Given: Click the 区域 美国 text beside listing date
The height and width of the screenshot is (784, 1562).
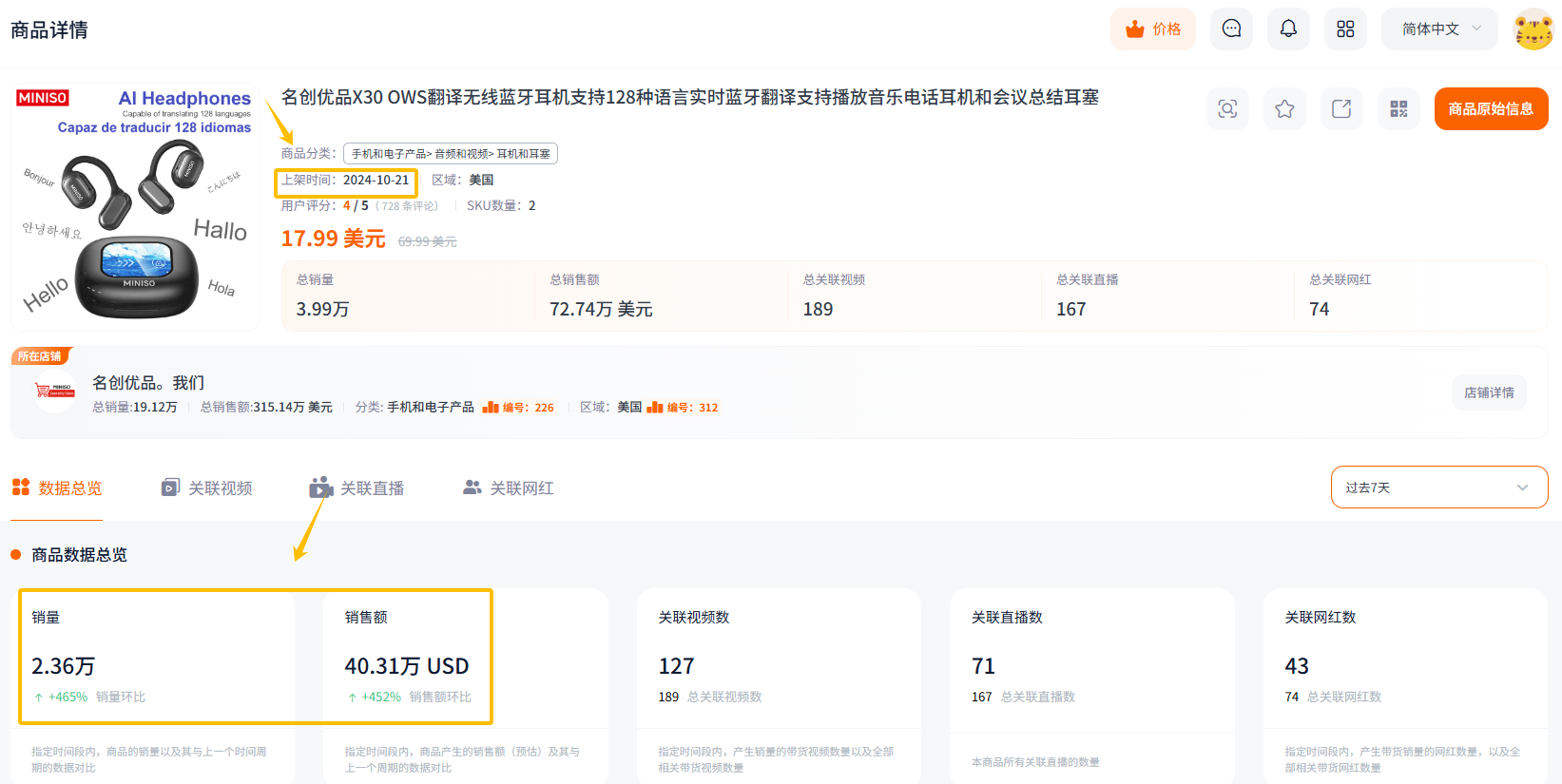Looking at the screenshot, I should (463, 180).
